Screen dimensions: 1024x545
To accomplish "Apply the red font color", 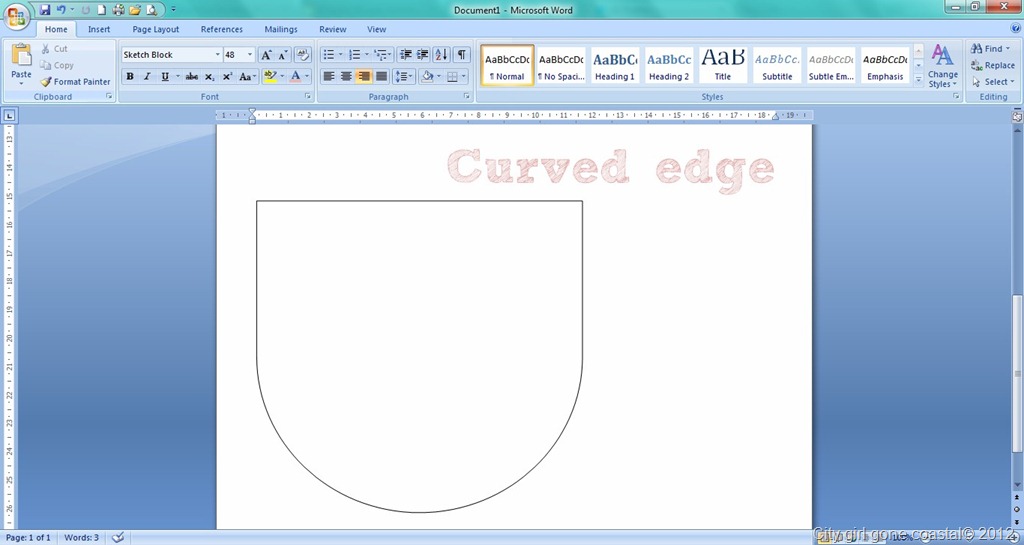I will tap(295, 76).
